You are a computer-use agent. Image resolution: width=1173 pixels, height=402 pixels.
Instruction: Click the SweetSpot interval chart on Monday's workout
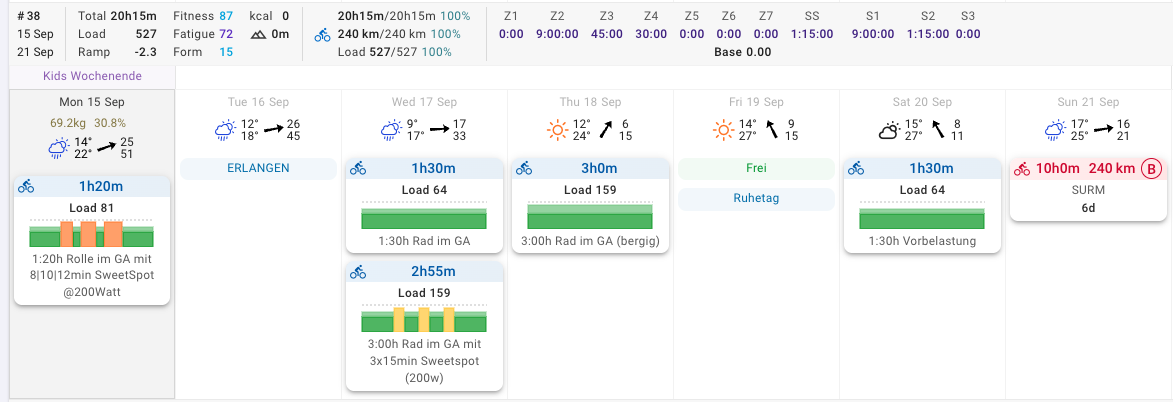pos(91,233)
